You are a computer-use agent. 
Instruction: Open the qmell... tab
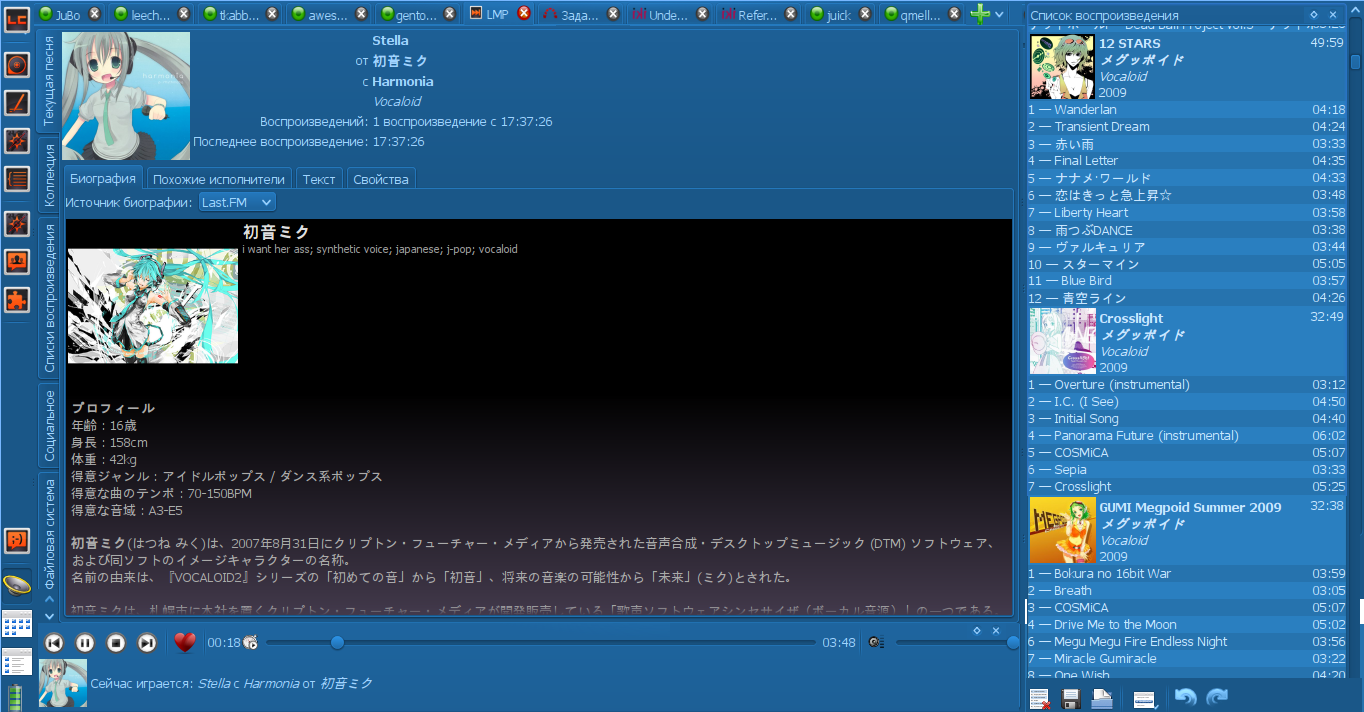coord(921,14)
